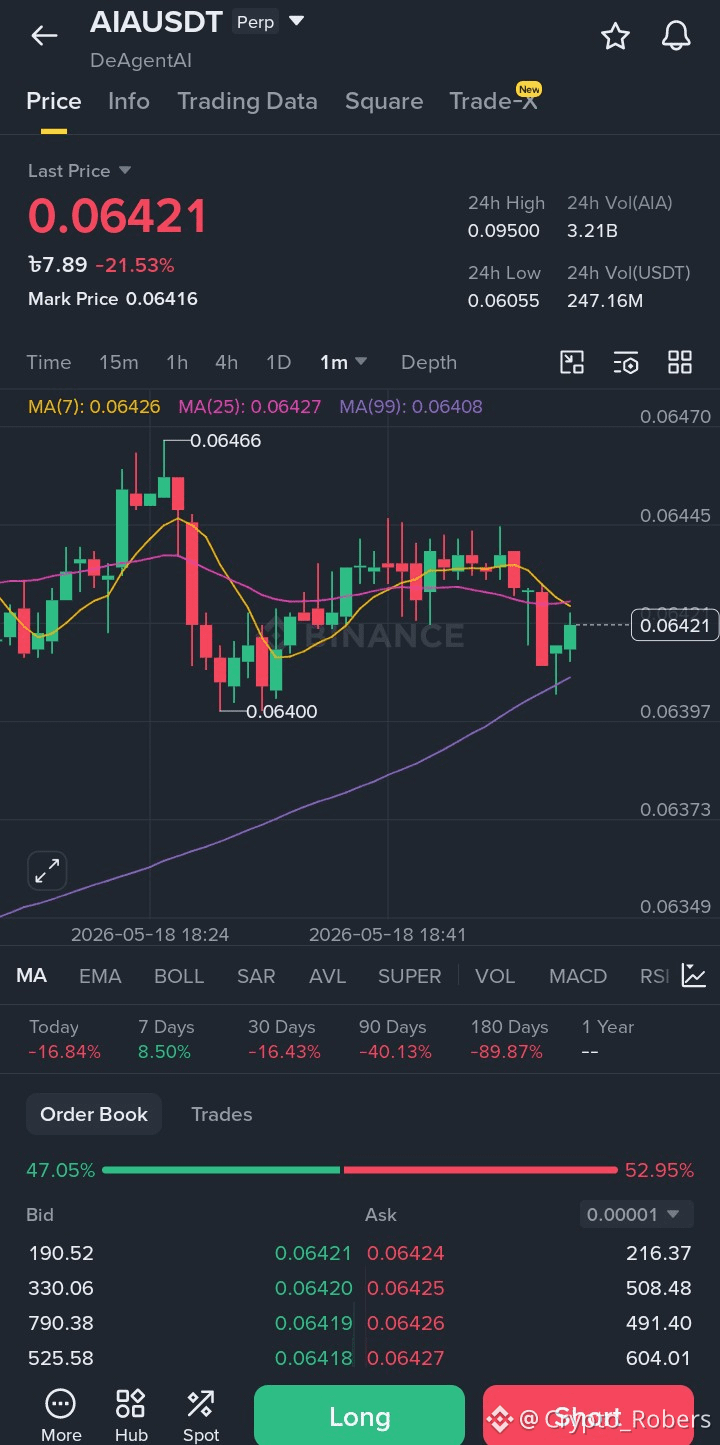Viewport: 720px width, 1445px height.
Task: Toggle the VOL sub-indicator
Action: 495,976
